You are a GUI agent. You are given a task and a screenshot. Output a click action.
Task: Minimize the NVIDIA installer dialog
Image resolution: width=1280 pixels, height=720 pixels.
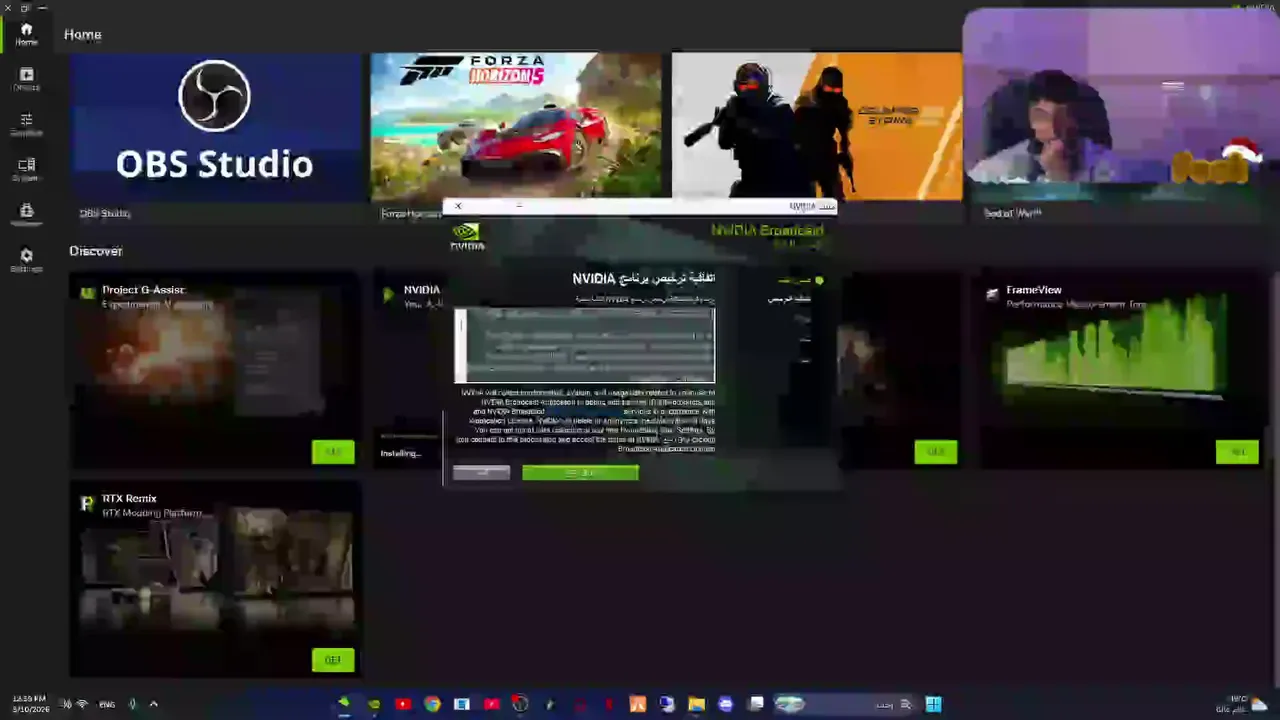click(519, 206)
